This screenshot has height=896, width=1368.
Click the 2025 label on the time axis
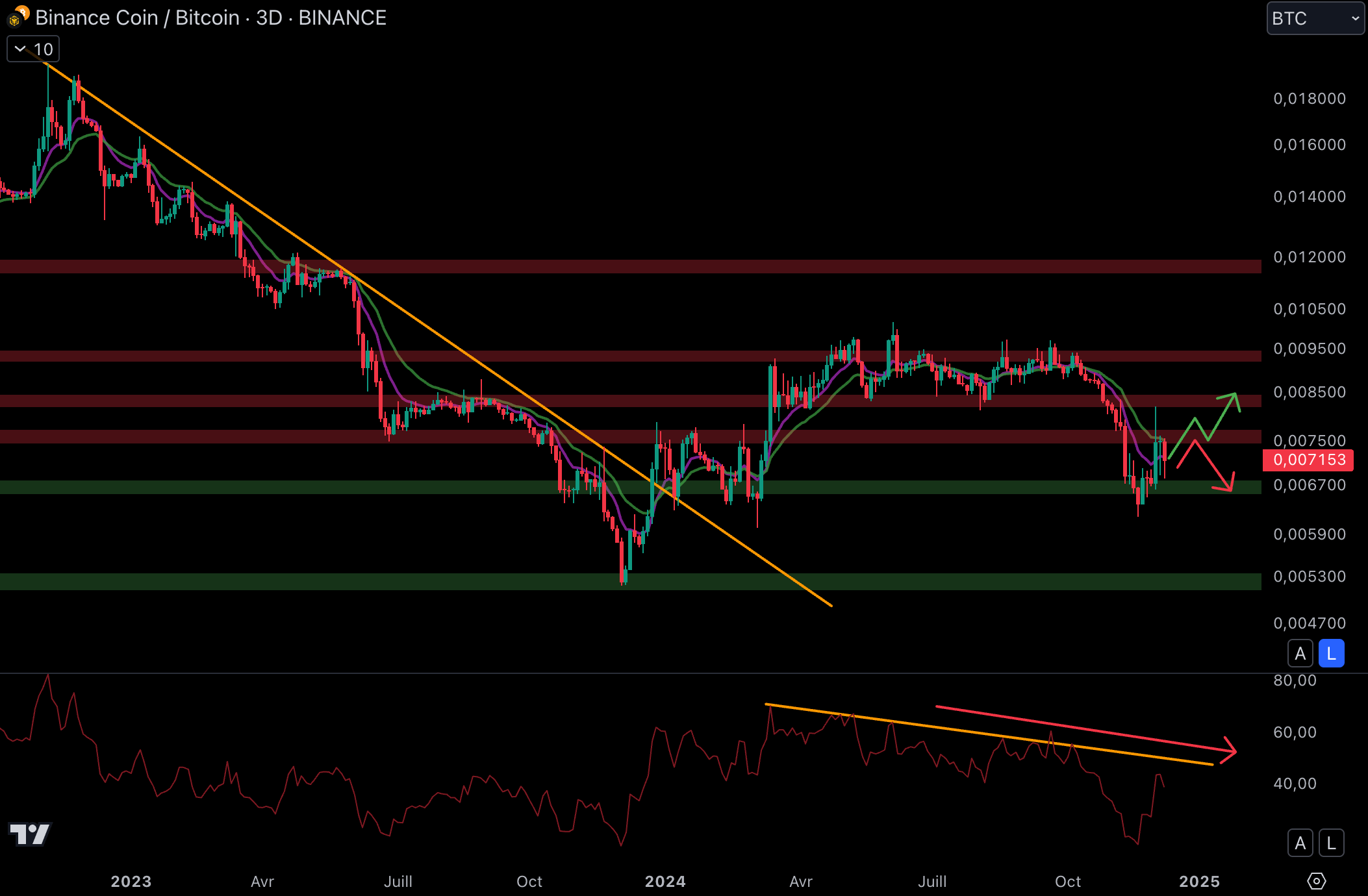tap(1199, 881)
